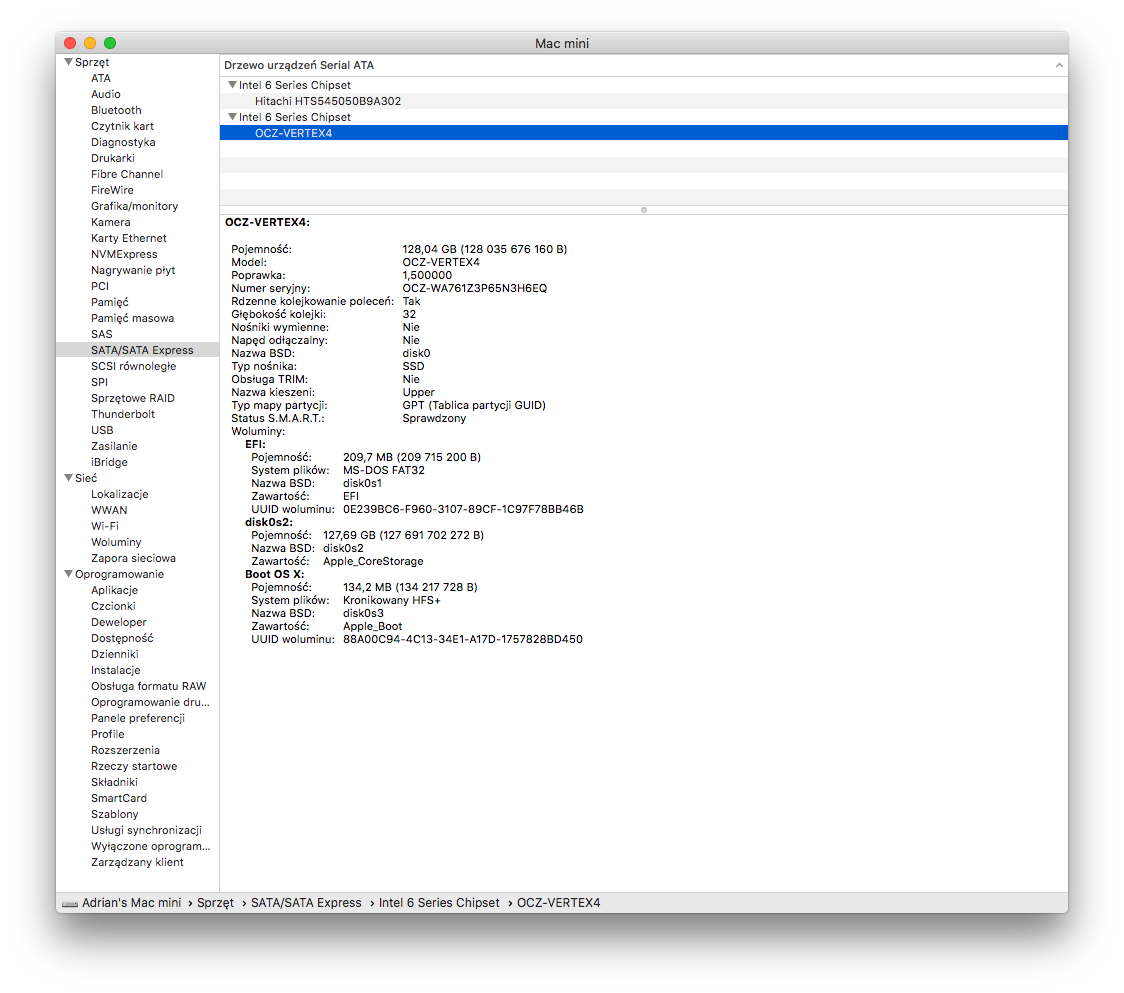Select SPI in sidebar
The width and height of the screenshot is (1124, 993).
pos(100,382)
